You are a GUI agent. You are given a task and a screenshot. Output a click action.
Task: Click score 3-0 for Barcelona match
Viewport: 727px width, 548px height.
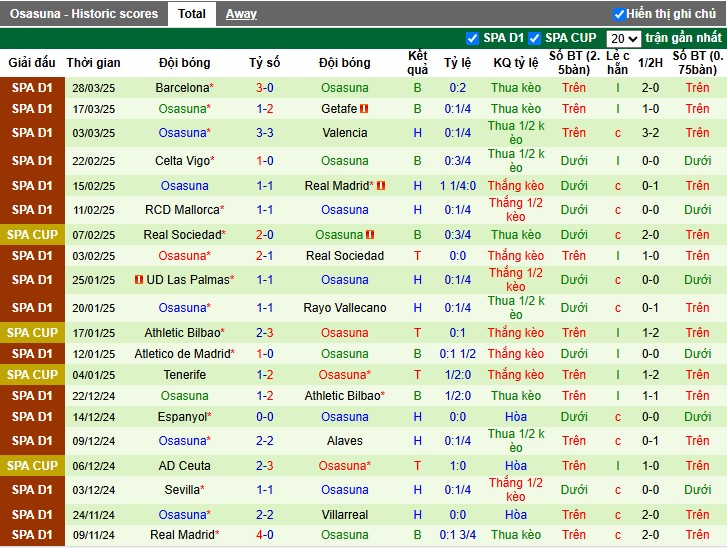[265, 88]
